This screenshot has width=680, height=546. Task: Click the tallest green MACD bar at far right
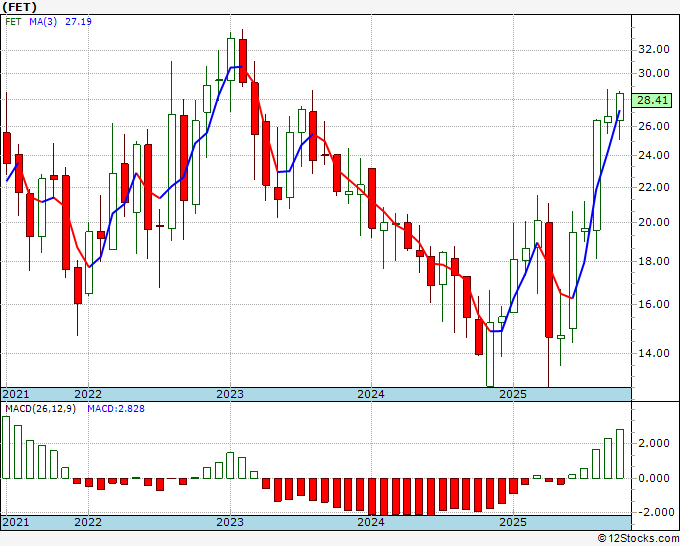click(620, 454)
